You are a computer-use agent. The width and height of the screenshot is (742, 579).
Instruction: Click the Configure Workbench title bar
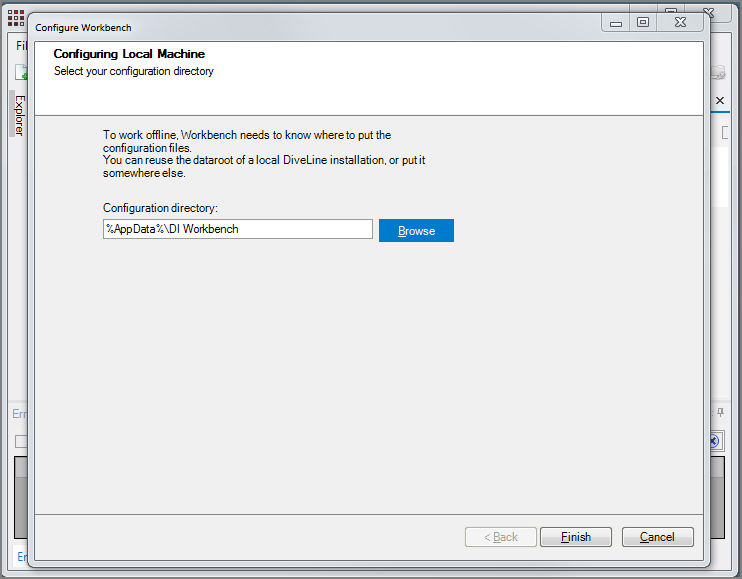300,27
